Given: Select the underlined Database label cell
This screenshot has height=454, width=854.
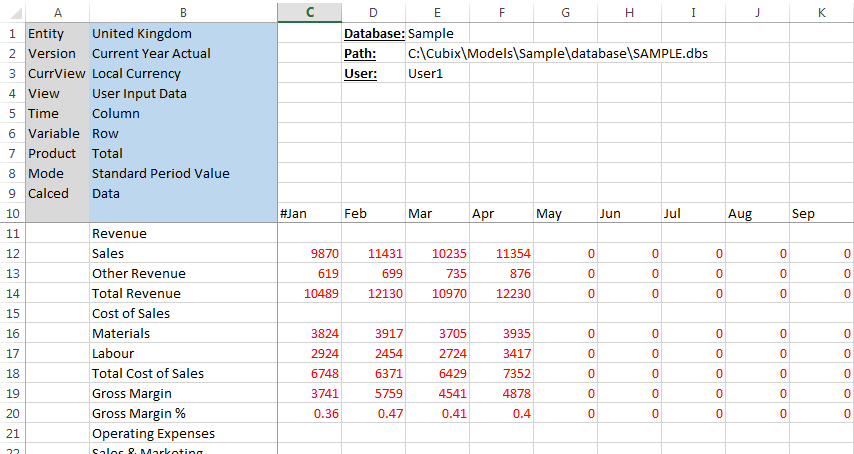Looking at the screenshot, I should [x=374, y=34].
